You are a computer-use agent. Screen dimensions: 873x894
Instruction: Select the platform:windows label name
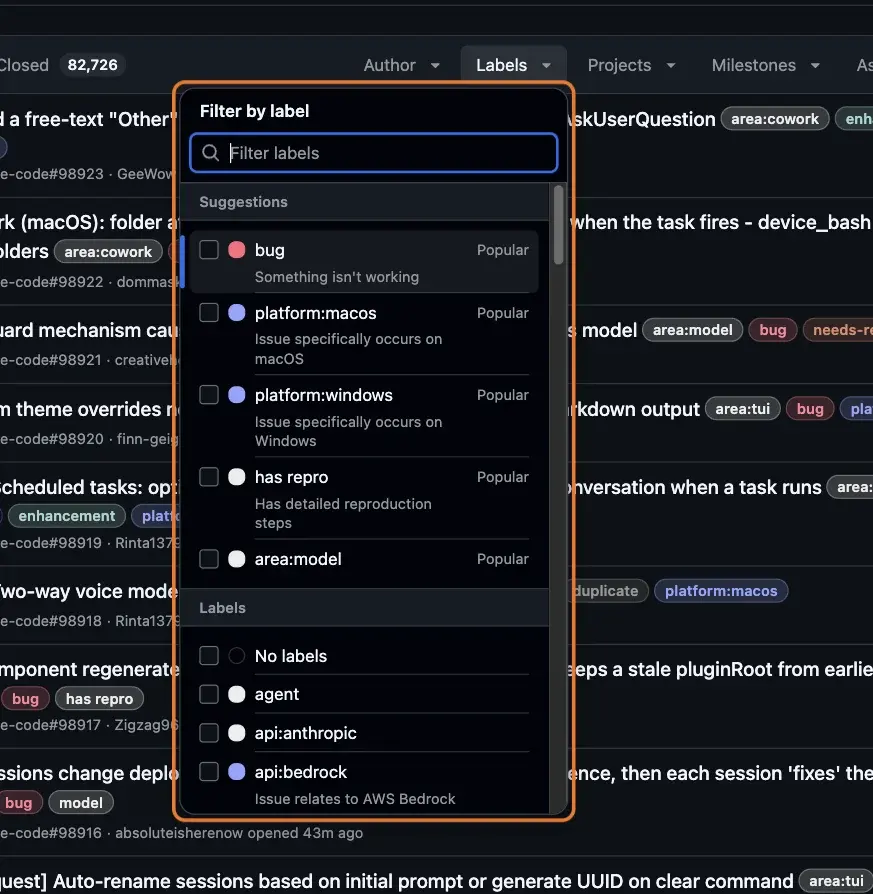[323, 395]
